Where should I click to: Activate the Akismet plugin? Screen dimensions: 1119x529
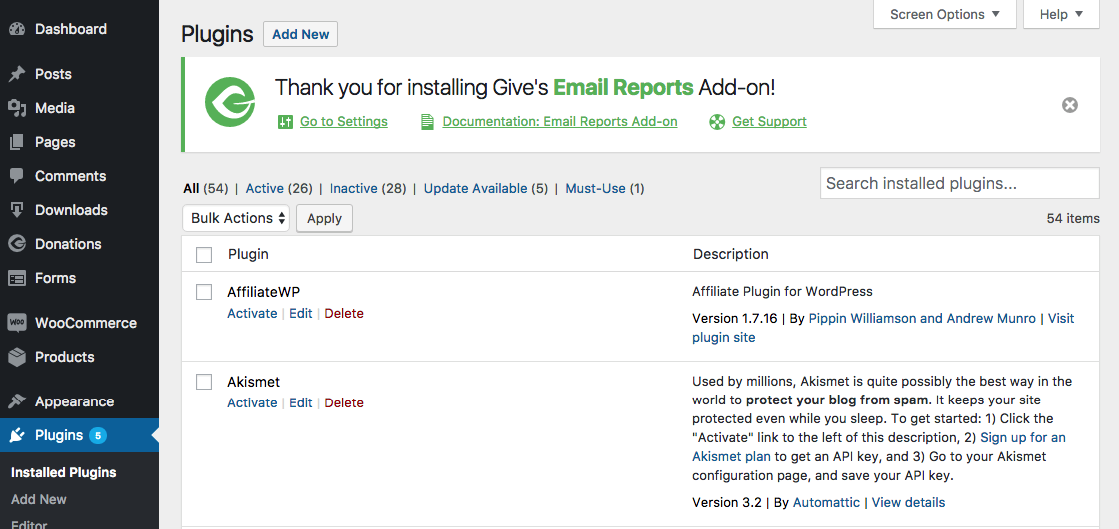[252, 403]
